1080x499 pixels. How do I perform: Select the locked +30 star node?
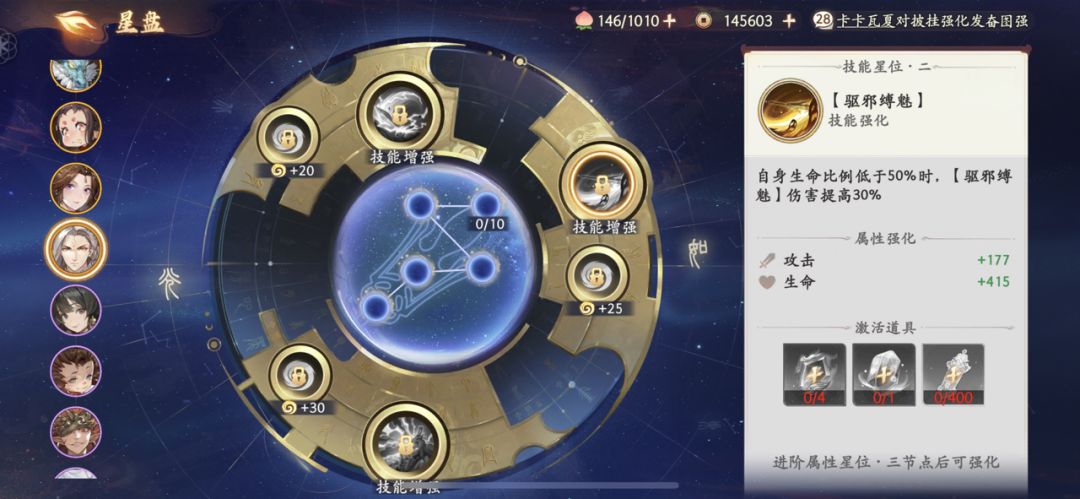[x=298, y=374]
